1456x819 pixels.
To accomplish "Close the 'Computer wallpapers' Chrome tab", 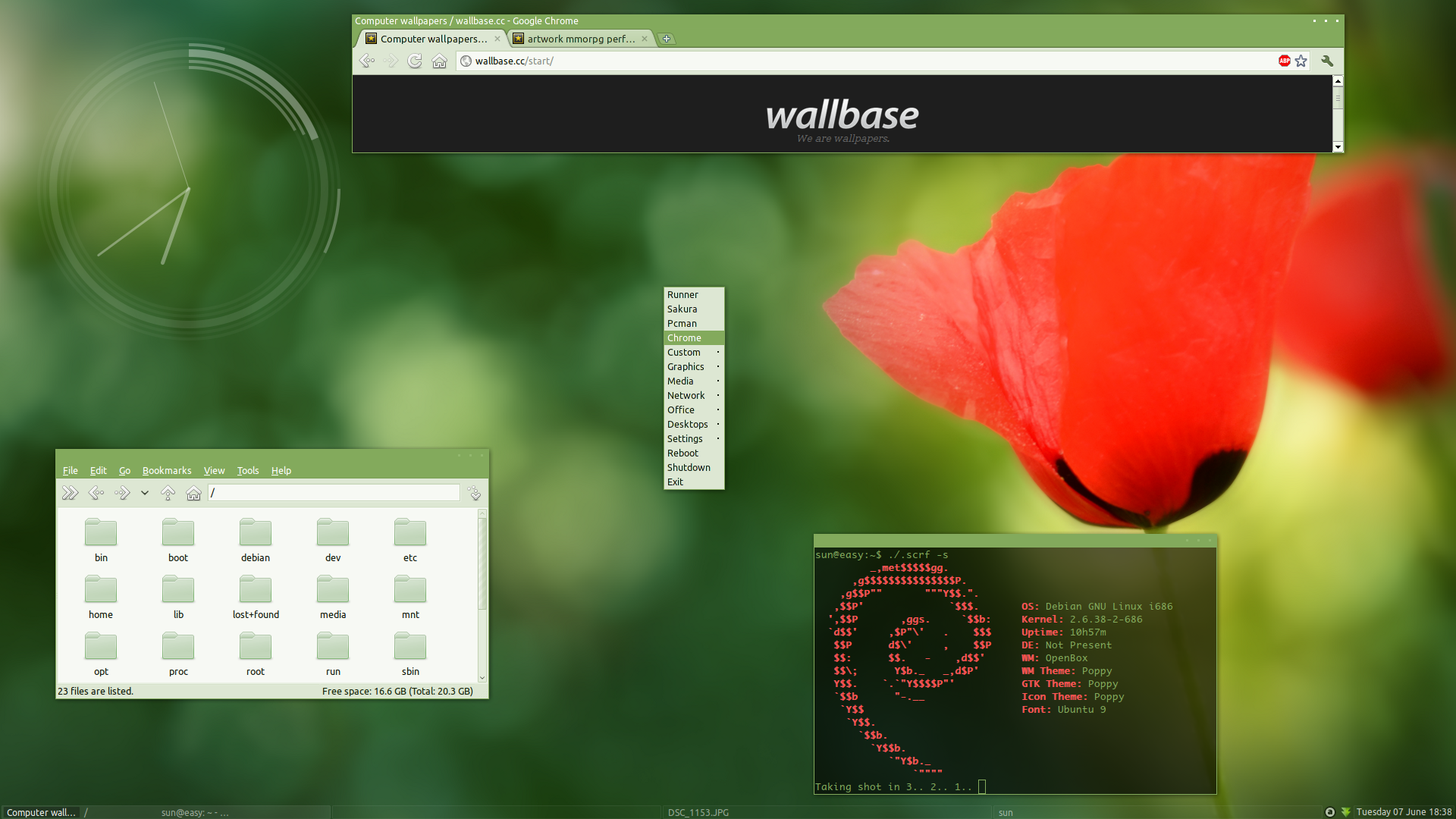I will pyautogui.click(x=497, y=39).
